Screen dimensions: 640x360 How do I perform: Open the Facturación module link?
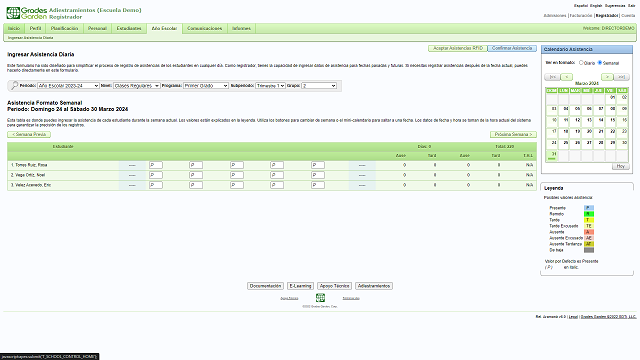[581, 16]
